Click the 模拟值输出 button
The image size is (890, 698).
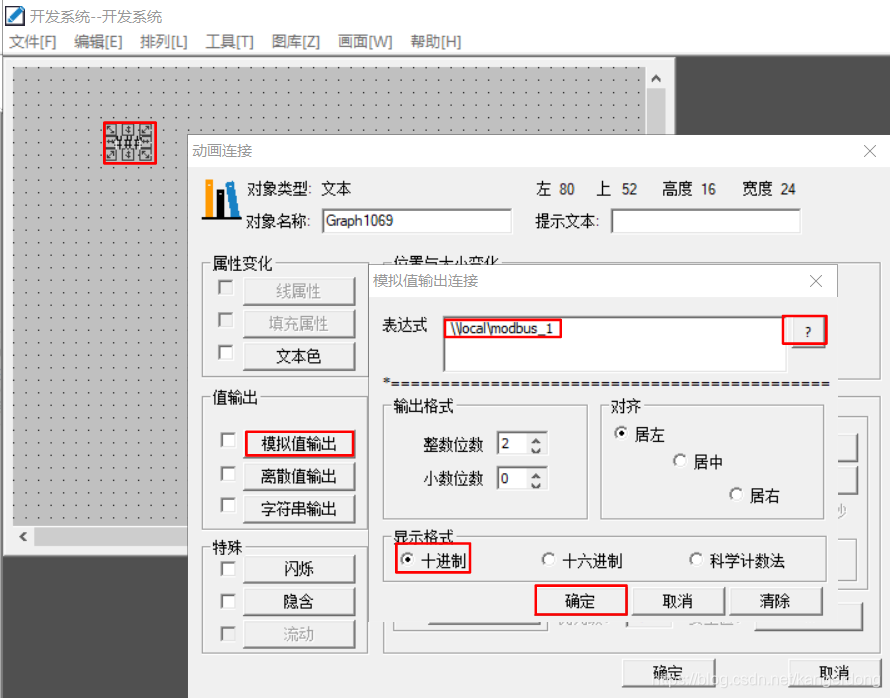click(x=299, y=444)
